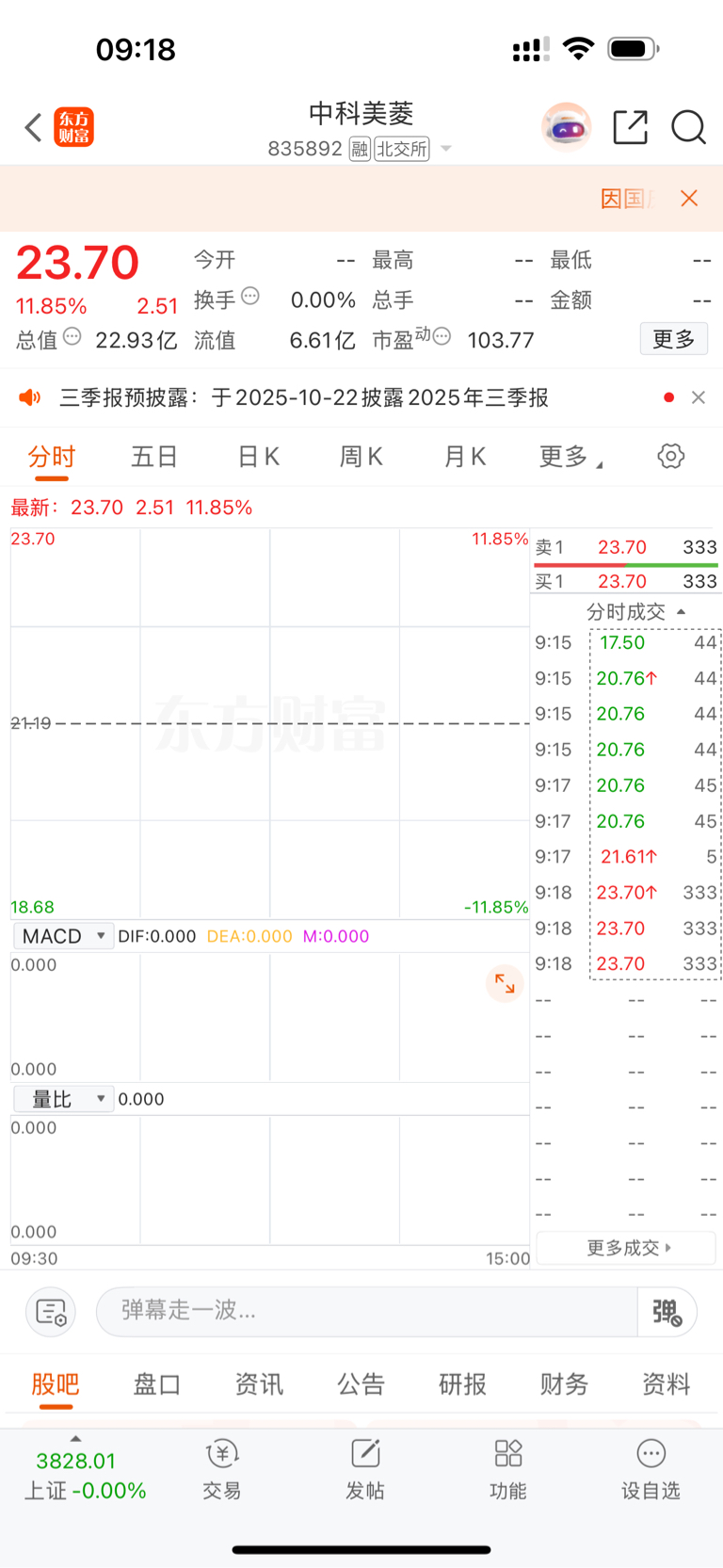Image resolution: width=723 pixels, height=1568 pixels.
Task: Toggle the 弹 danmaku button
Action: (x=667, y=1312)
